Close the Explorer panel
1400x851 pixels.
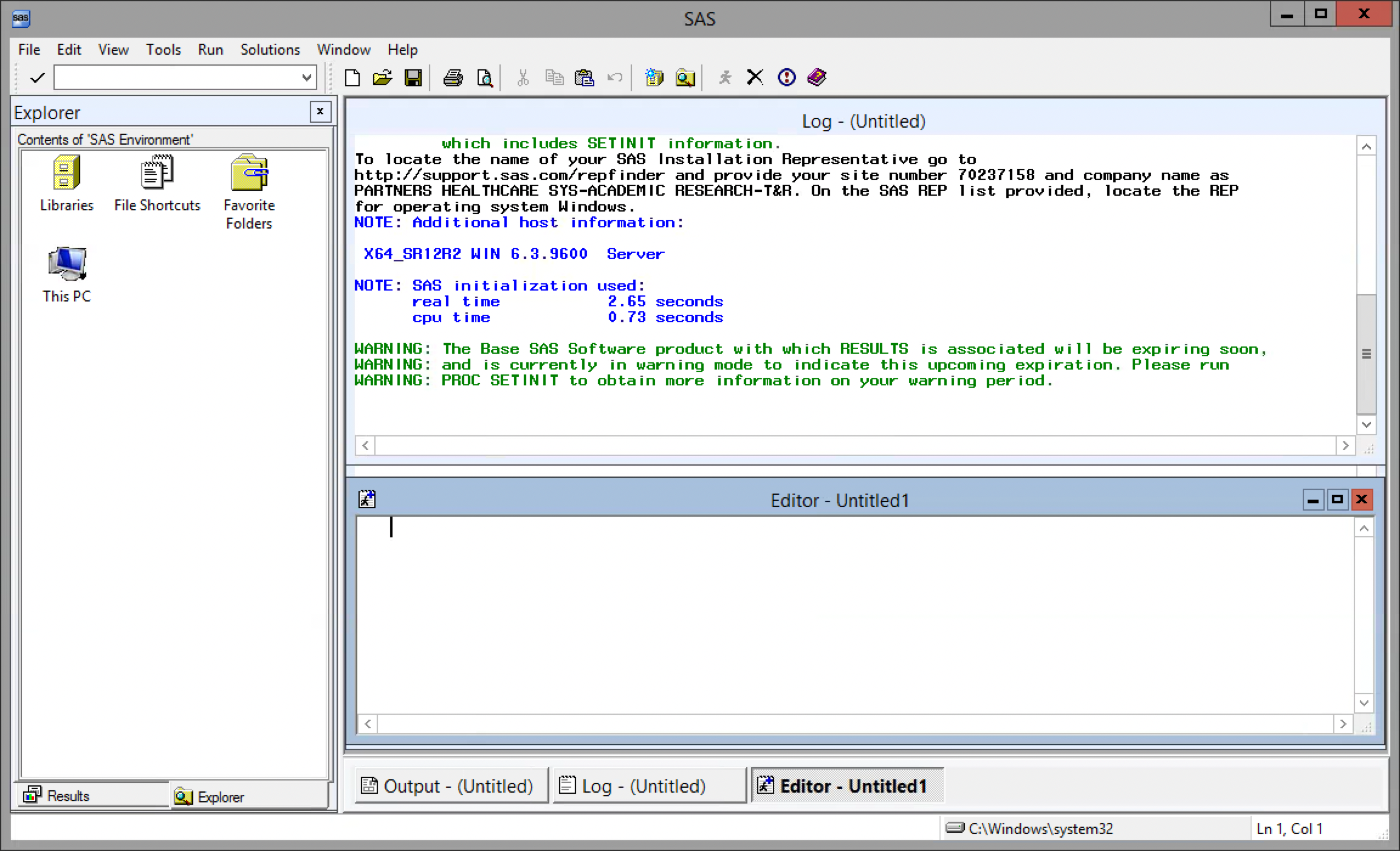320,111
